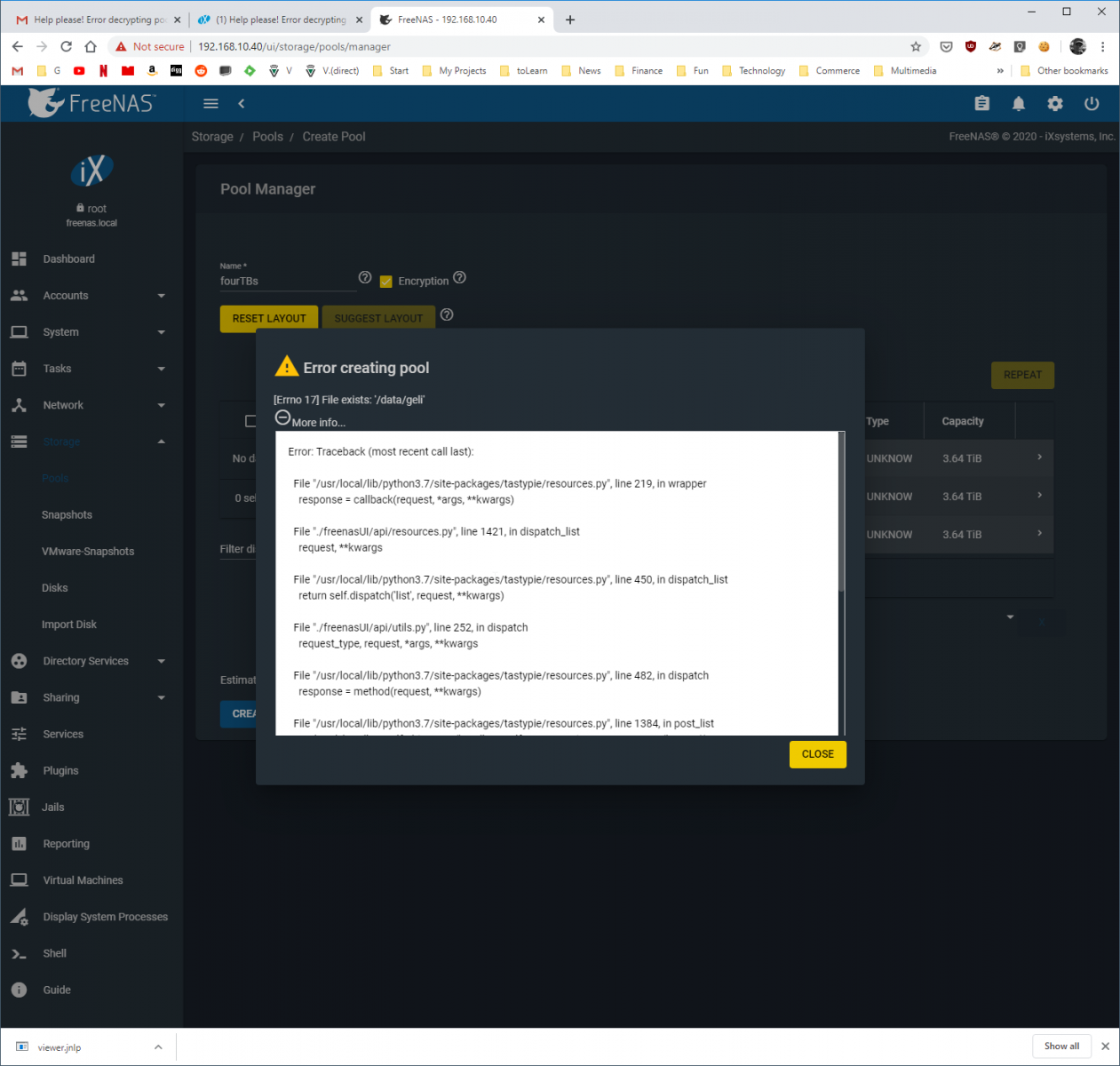Click the Shell prompt icon

(x=19, y=953)
